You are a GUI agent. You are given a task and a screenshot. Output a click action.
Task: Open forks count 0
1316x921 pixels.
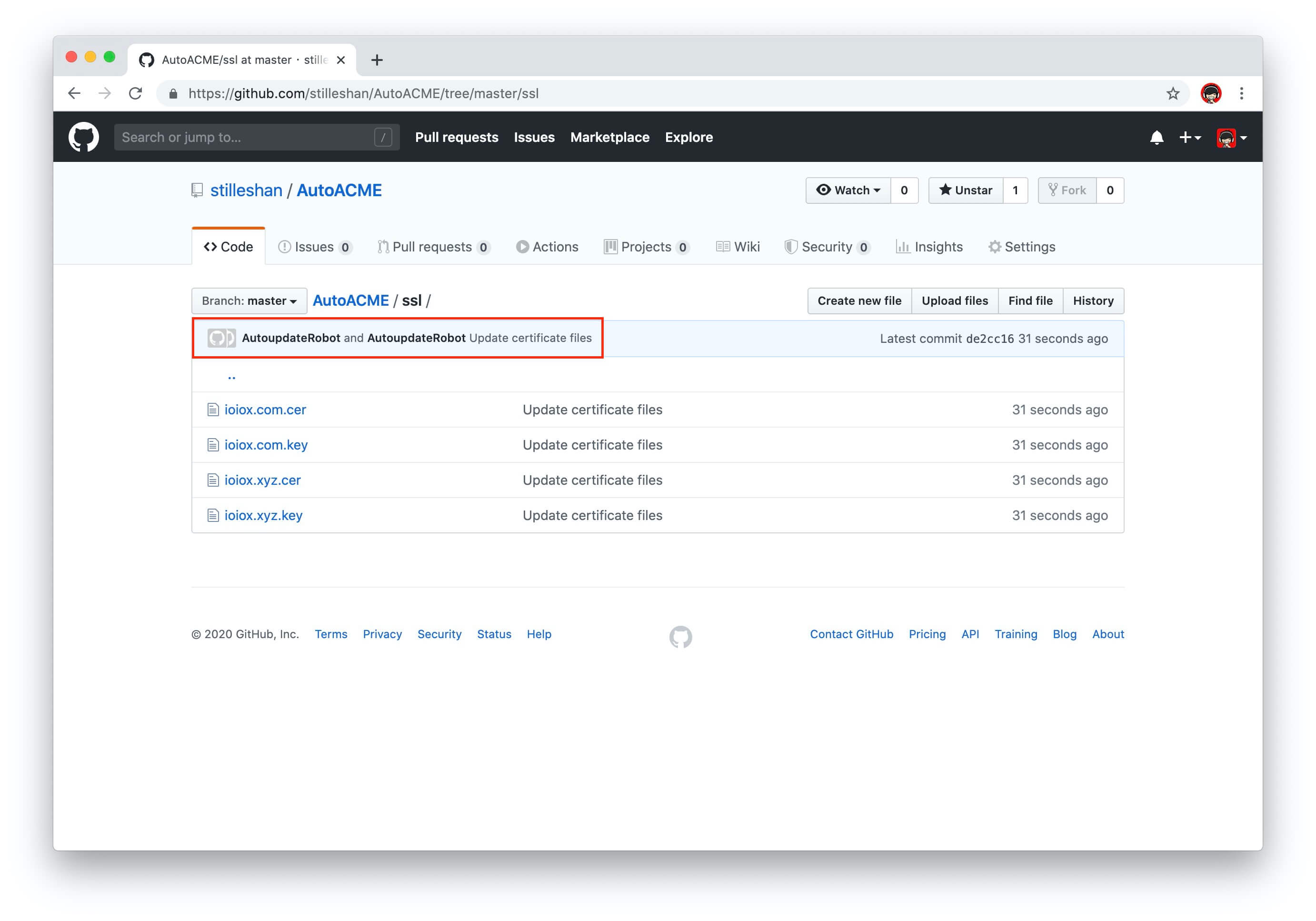(1110, 190)
